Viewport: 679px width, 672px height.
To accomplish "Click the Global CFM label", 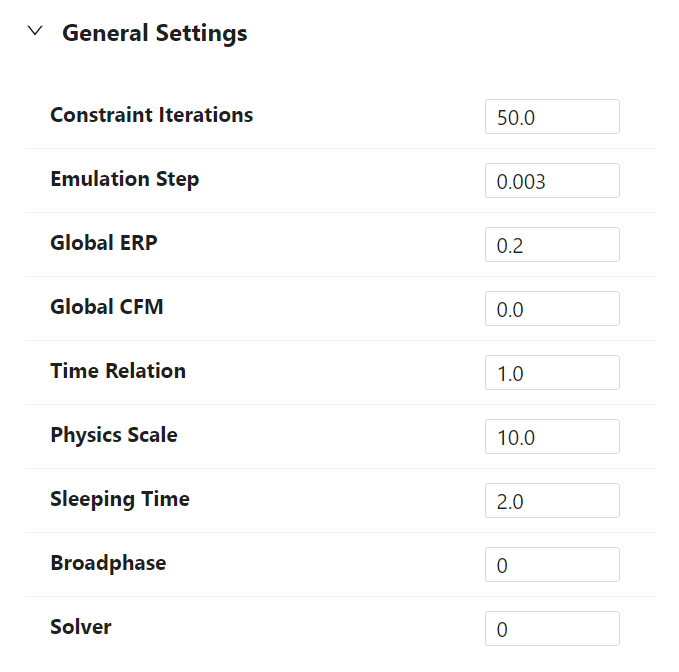I will click(106, 307).
